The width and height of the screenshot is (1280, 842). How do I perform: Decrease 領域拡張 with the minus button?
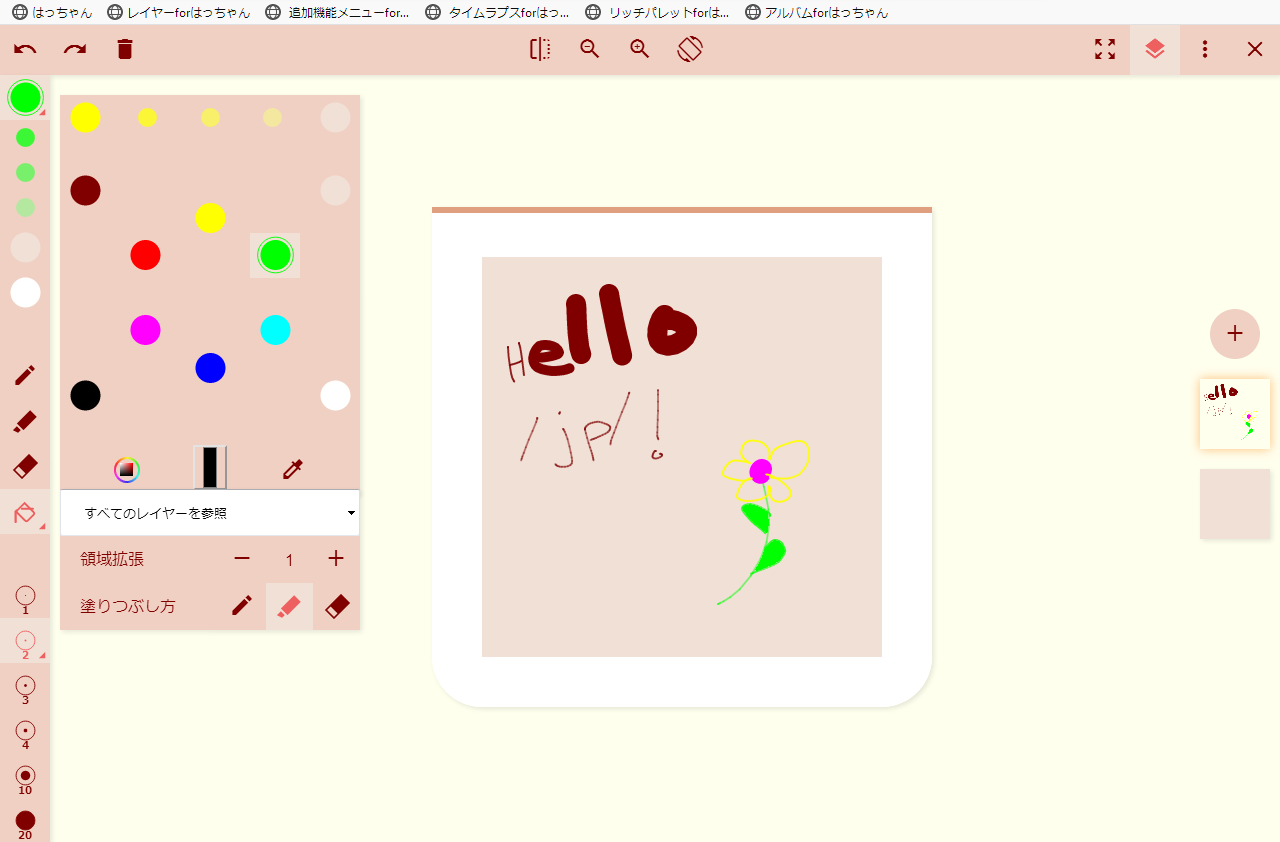click(x=242, y=559)
